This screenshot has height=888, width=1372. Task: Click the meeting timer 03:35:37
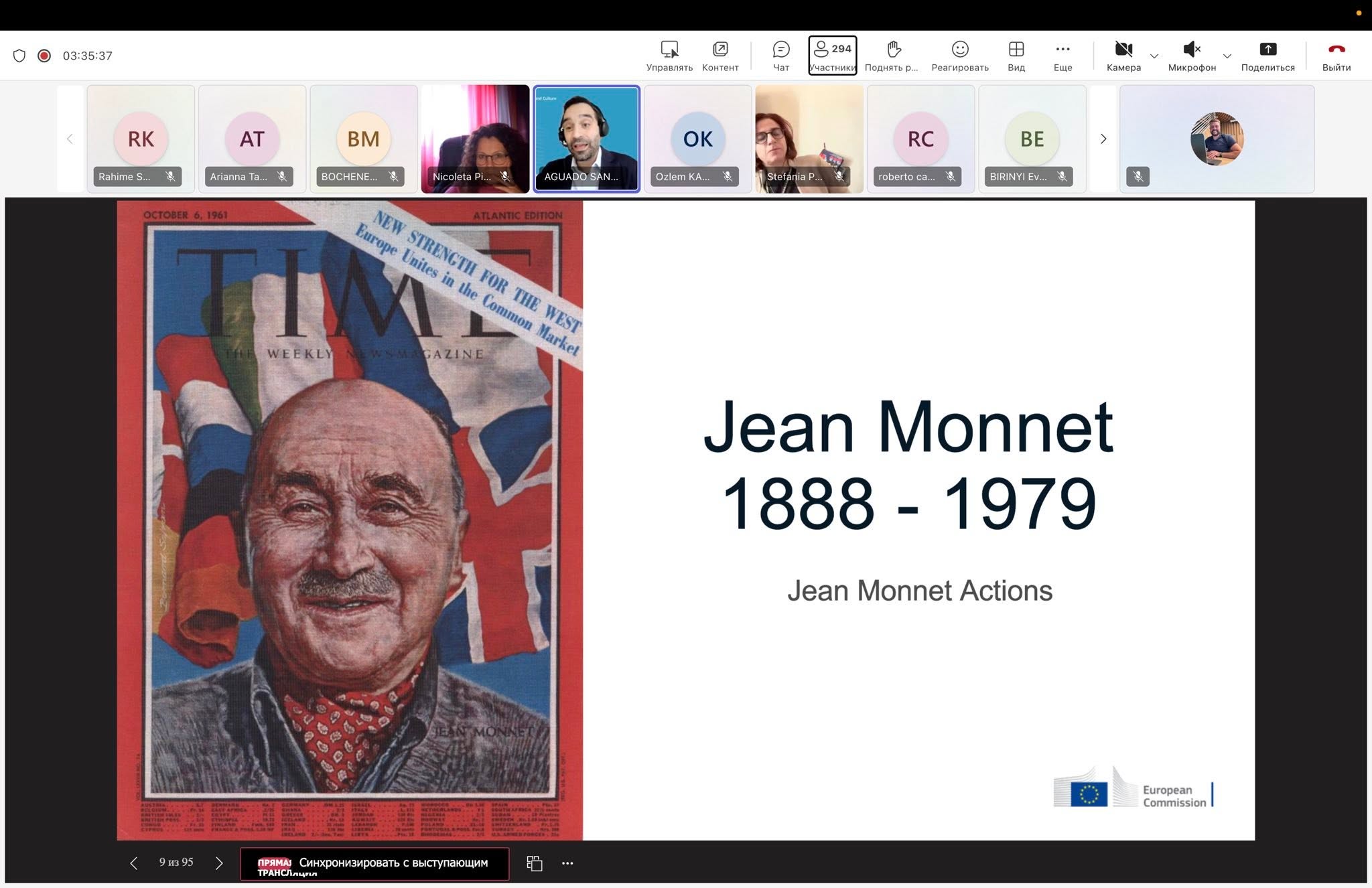[x=87, y=56]
